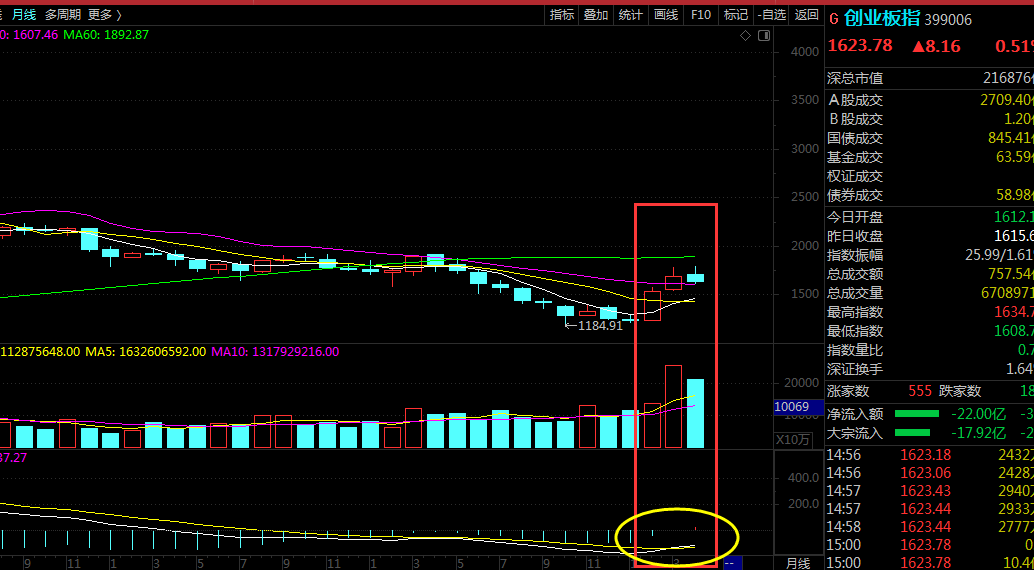Click the MA60: 1892.87 indicator label

click(106, 34)
